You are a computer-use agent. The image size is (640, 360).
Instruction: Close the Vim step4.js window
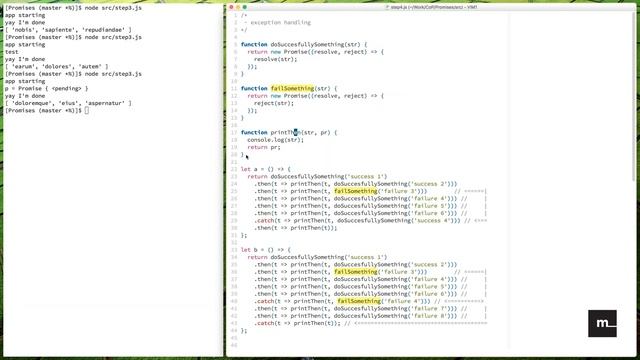tap(231, 7)
